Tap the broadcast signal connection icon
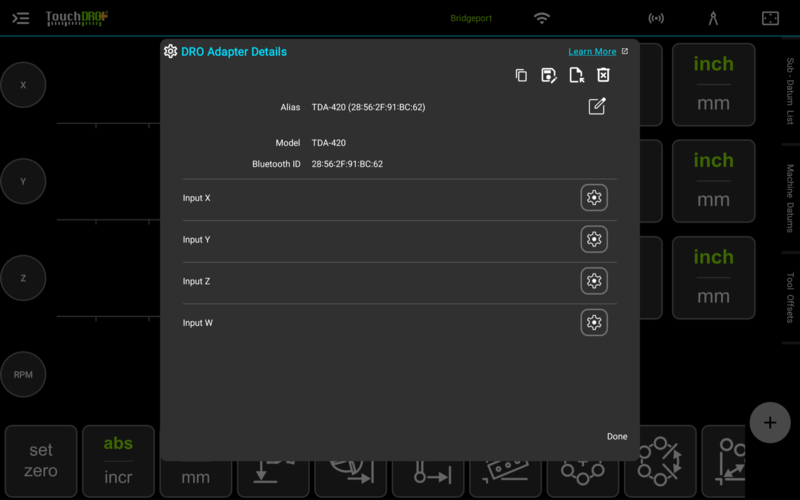Image resolution: width=800 pixels, height=500 pixels. pyautogui.click(x=656, y=18)
